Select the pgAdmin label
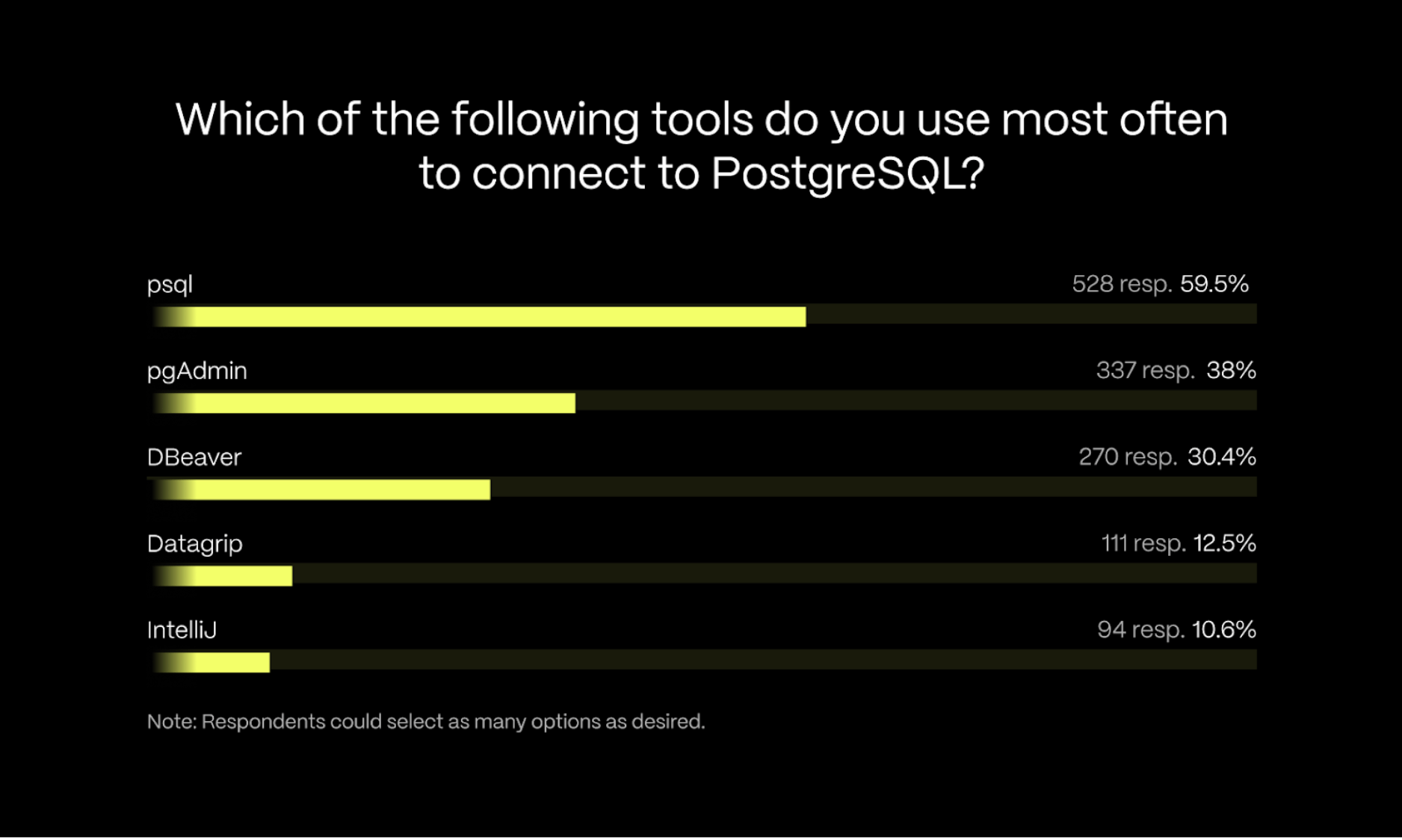Viewport: 1402px width, 840px height. 197,371
